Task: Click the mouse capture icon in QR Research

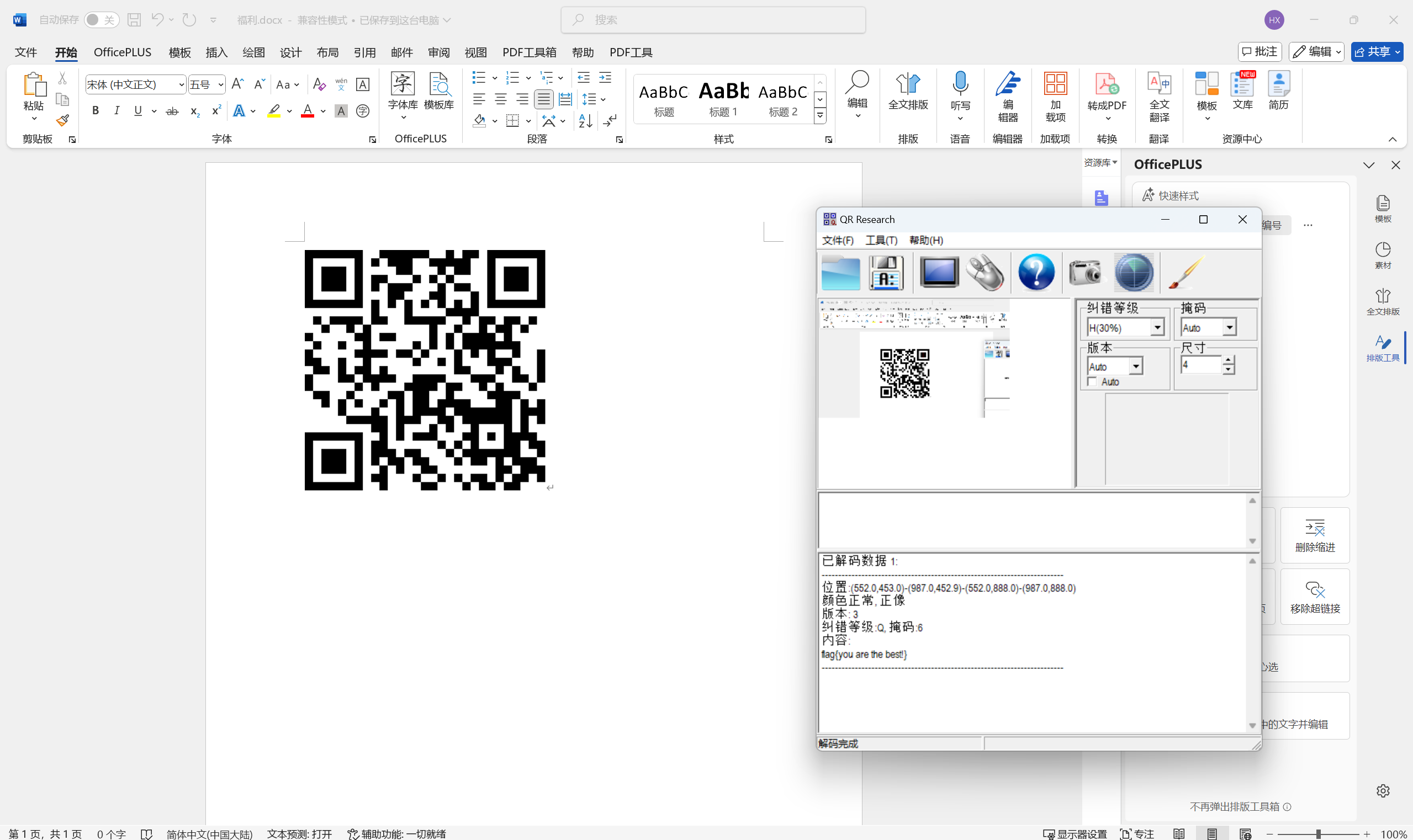Action: pos(986,273)
